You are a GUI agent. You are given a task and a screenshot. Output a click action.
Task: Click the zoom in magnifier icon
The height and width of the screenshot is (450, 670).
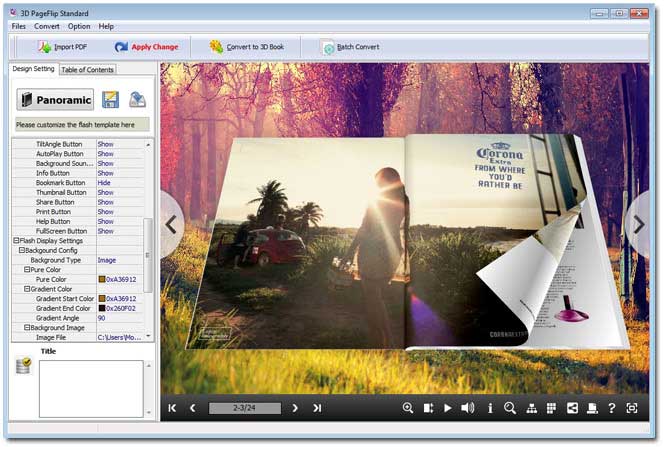[408, 408]
